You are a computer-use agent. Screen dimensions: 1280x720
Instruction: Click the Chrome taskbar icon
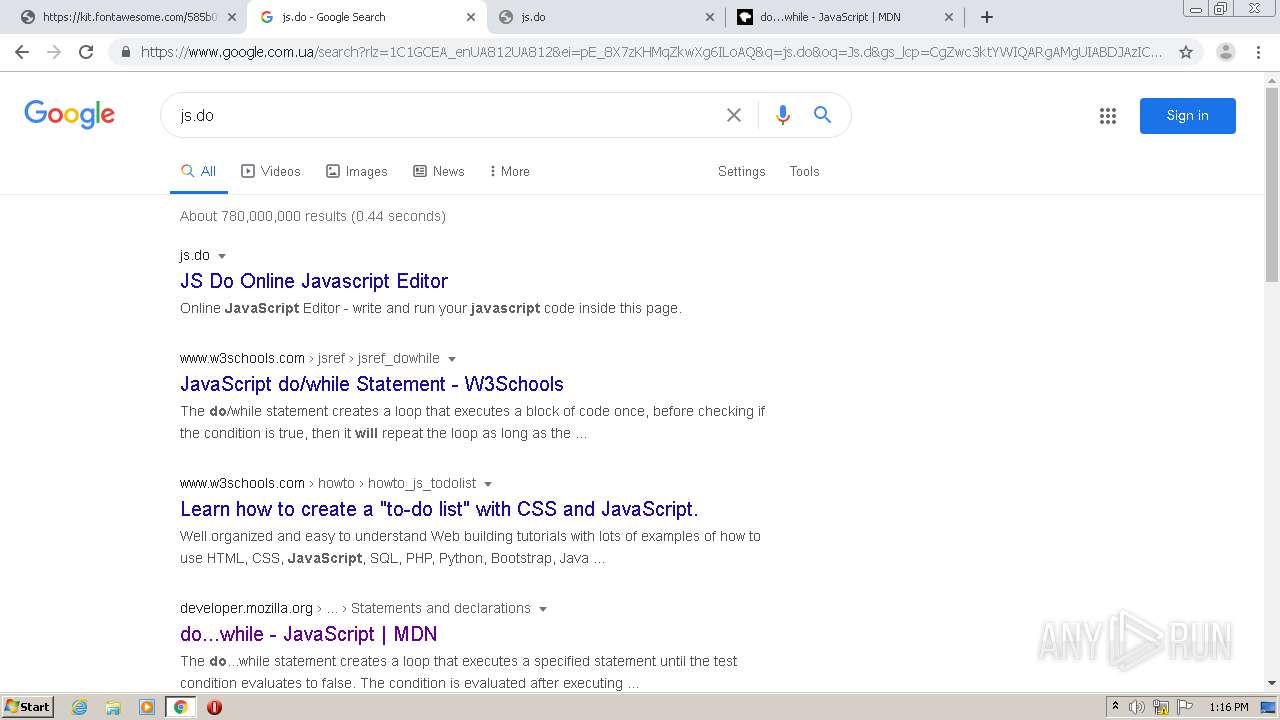pos(181,707)
